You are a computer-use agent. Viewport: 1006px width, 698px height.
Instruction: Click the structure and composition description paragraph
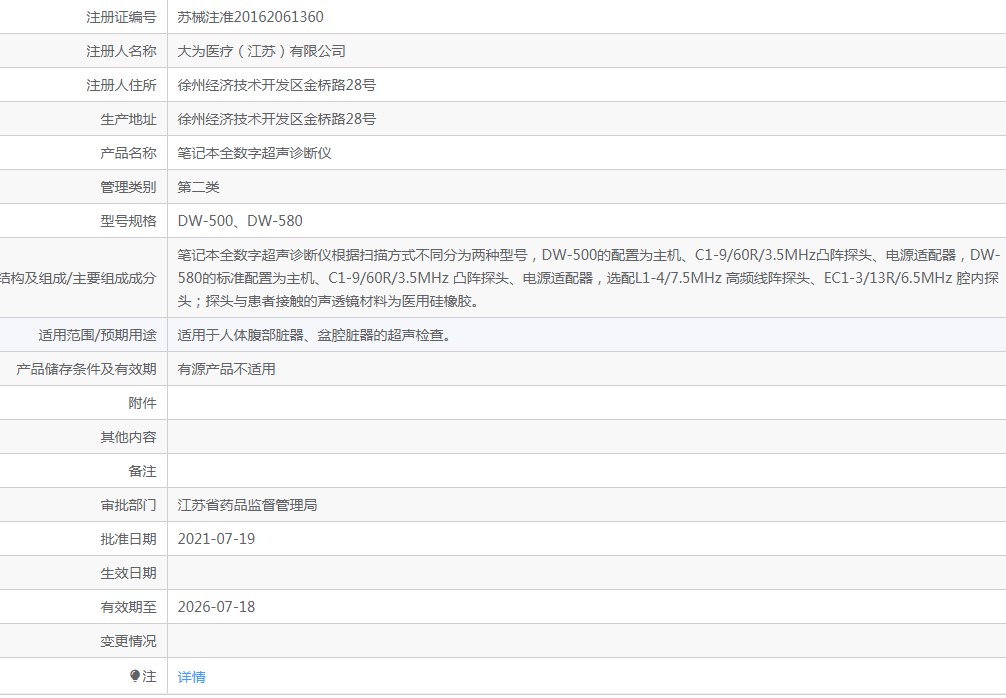point(588,278)
